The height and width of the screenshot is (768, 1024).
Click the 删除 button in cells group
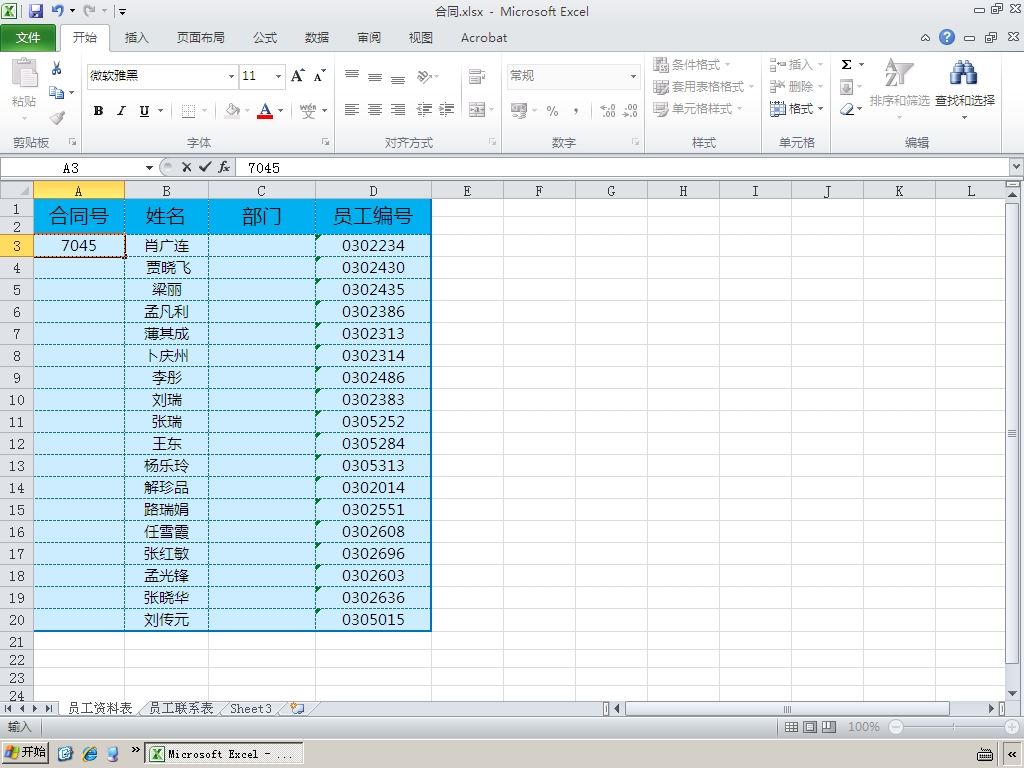pyautogui.click(x=797, y=86)
